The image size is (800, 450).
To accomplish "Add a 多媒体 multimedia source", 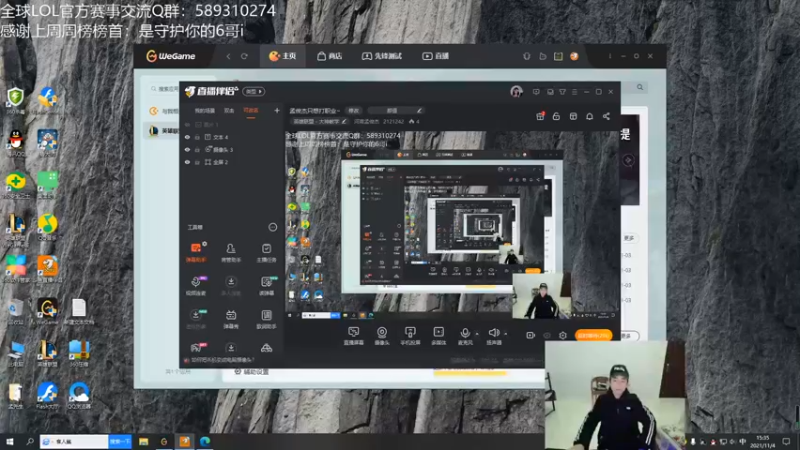I will coord(438,336).
